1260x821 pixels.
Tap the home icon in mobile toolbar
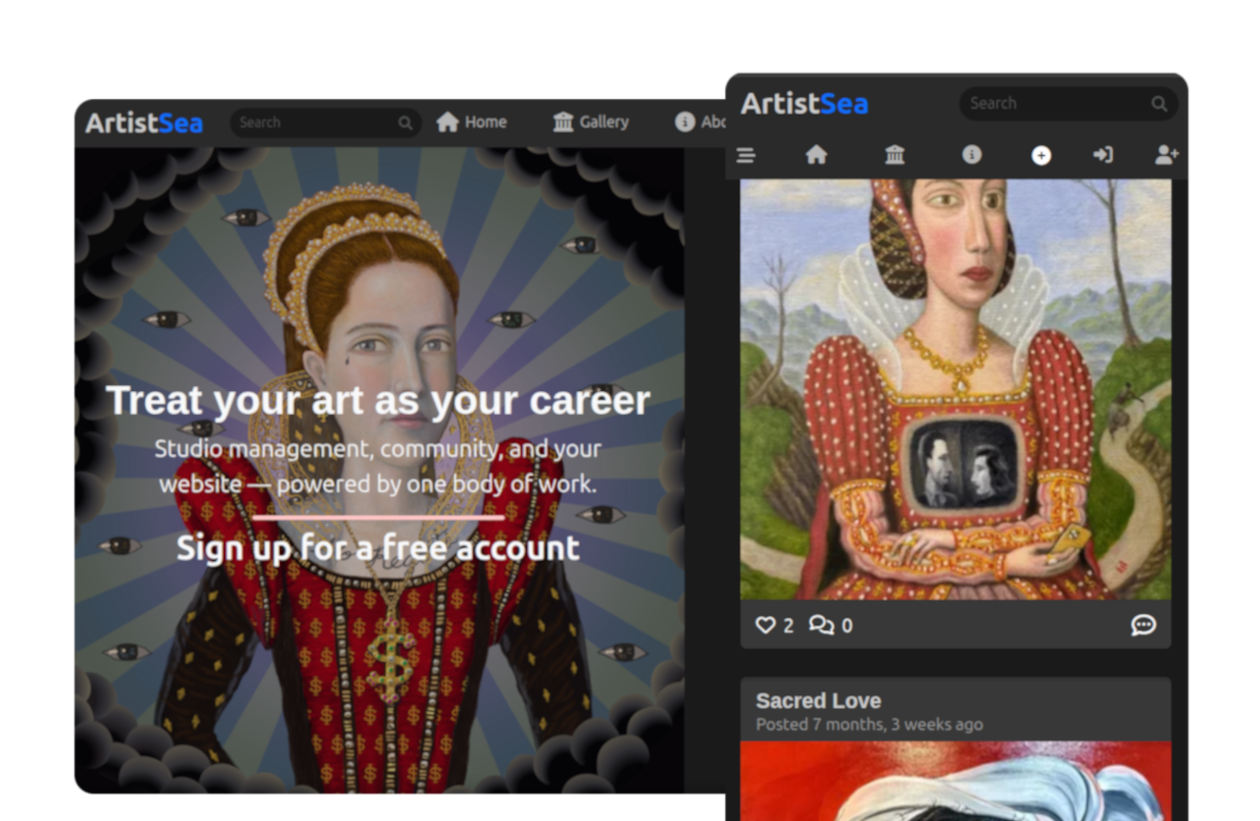tap(817, 155)
